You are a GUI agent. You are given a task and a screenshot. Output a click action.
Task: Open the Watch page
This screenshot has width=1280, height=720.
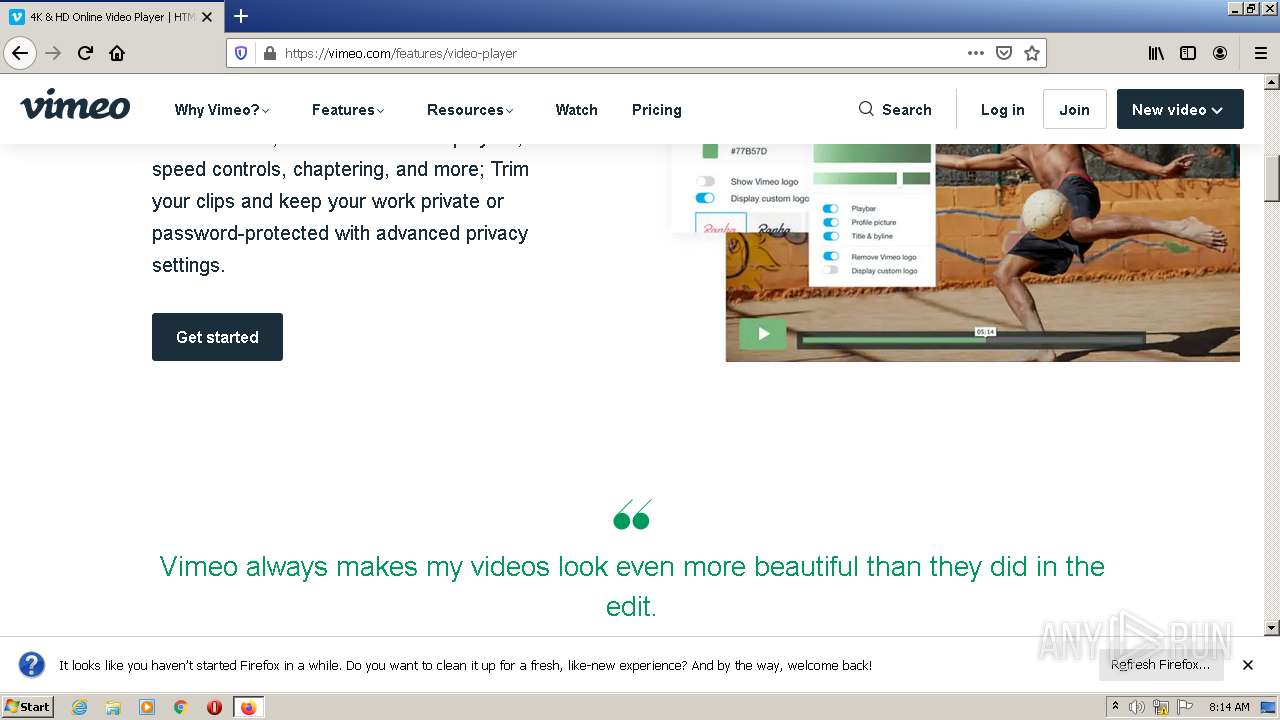pos(576,110)
